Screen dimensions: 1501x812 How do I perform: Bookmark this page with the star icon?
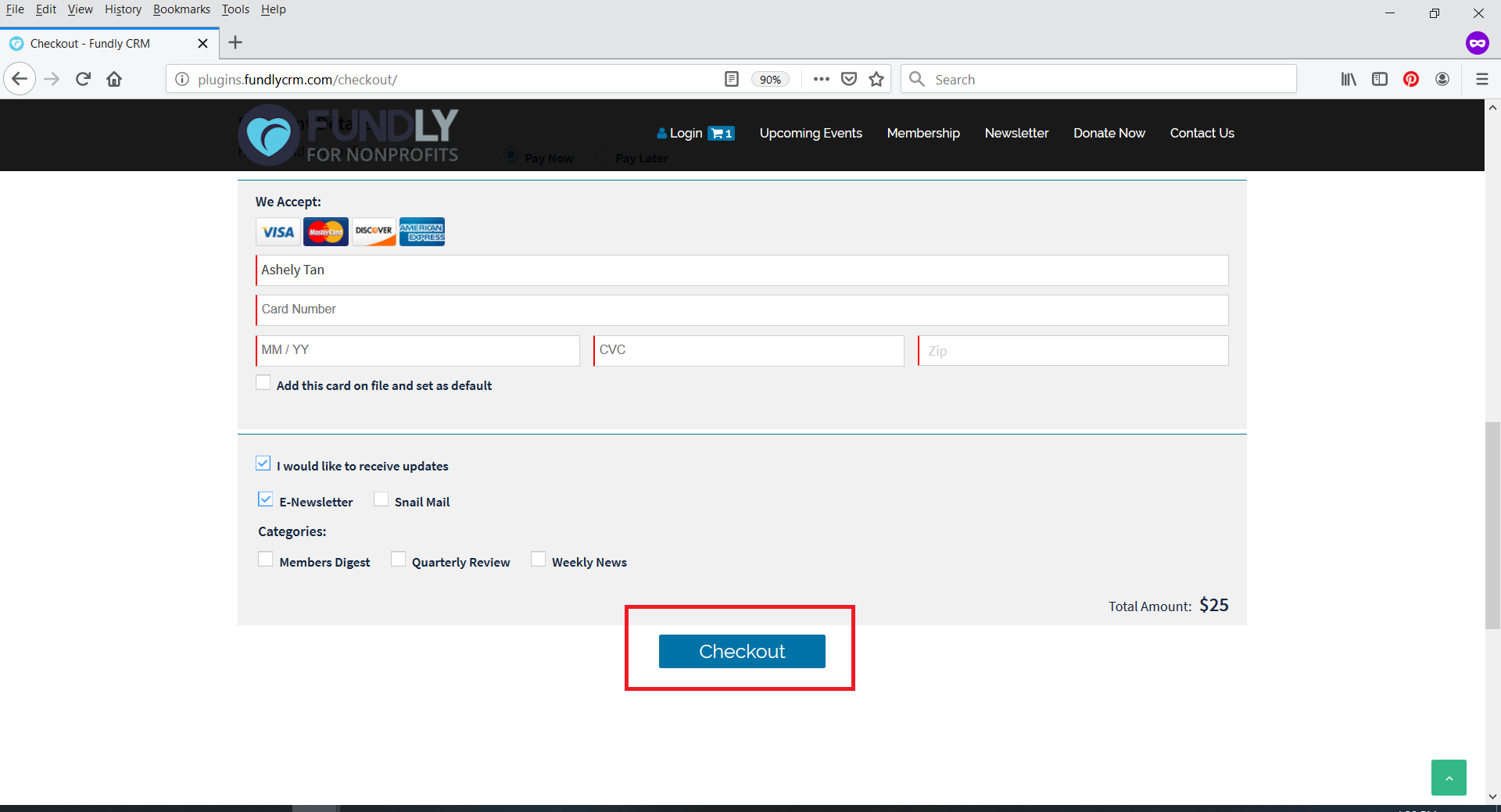pyautogui.click(x=876, y=79)
